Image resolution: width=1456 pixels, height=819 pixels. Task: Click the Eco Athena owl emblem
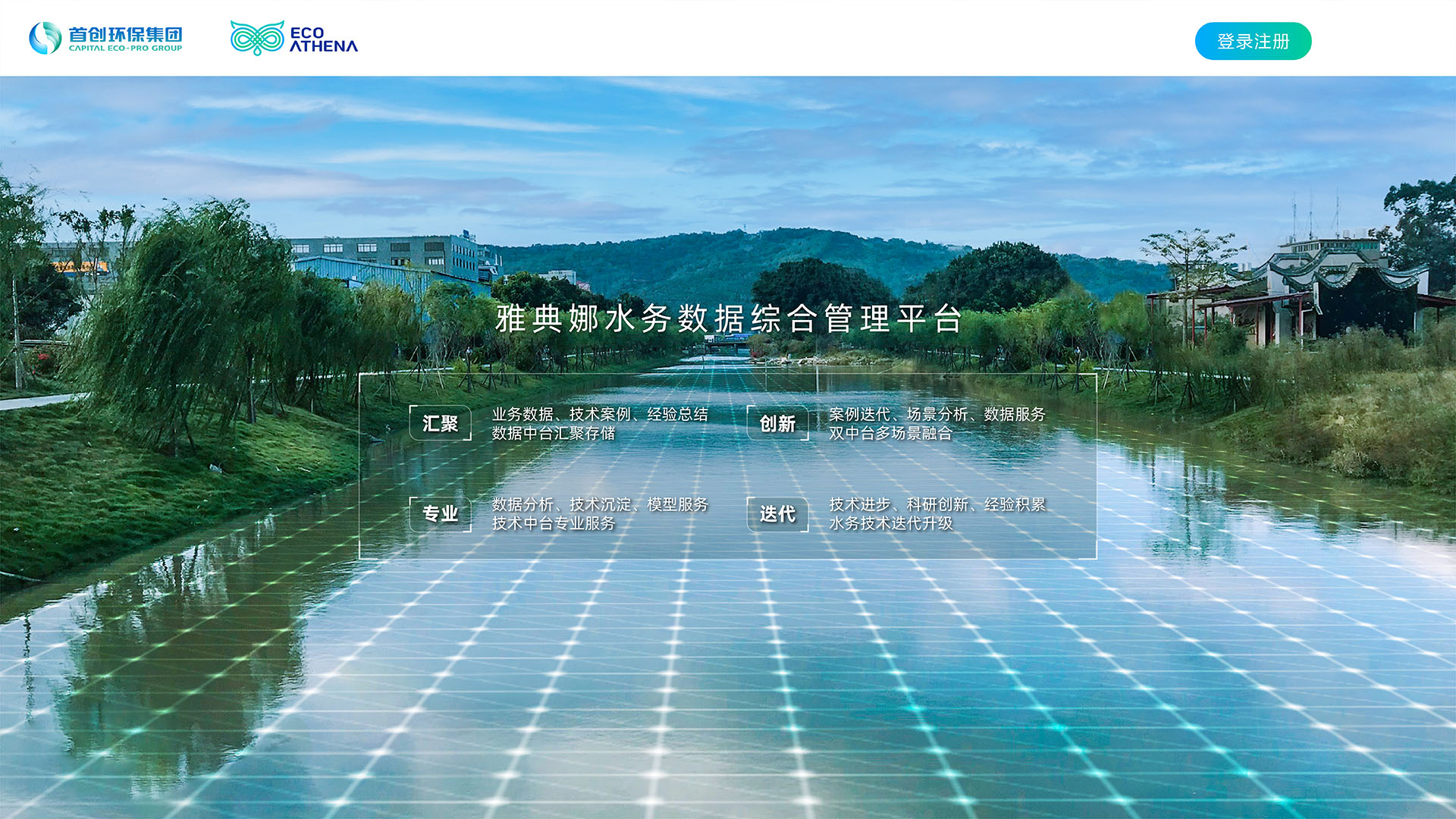click(257, 38)
